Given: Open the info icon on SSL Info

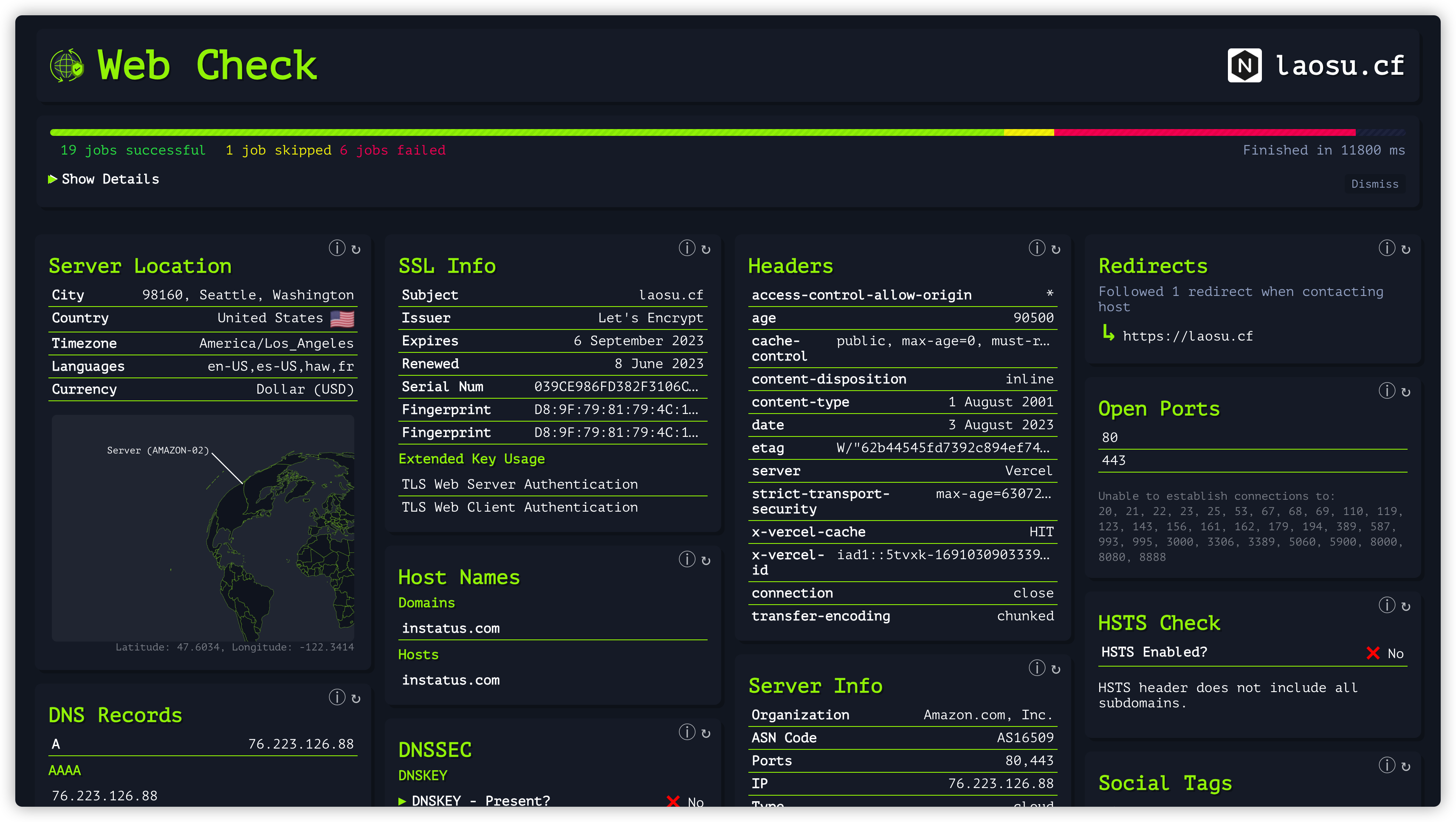Looking at the screenshot, I should click(687, 248).
